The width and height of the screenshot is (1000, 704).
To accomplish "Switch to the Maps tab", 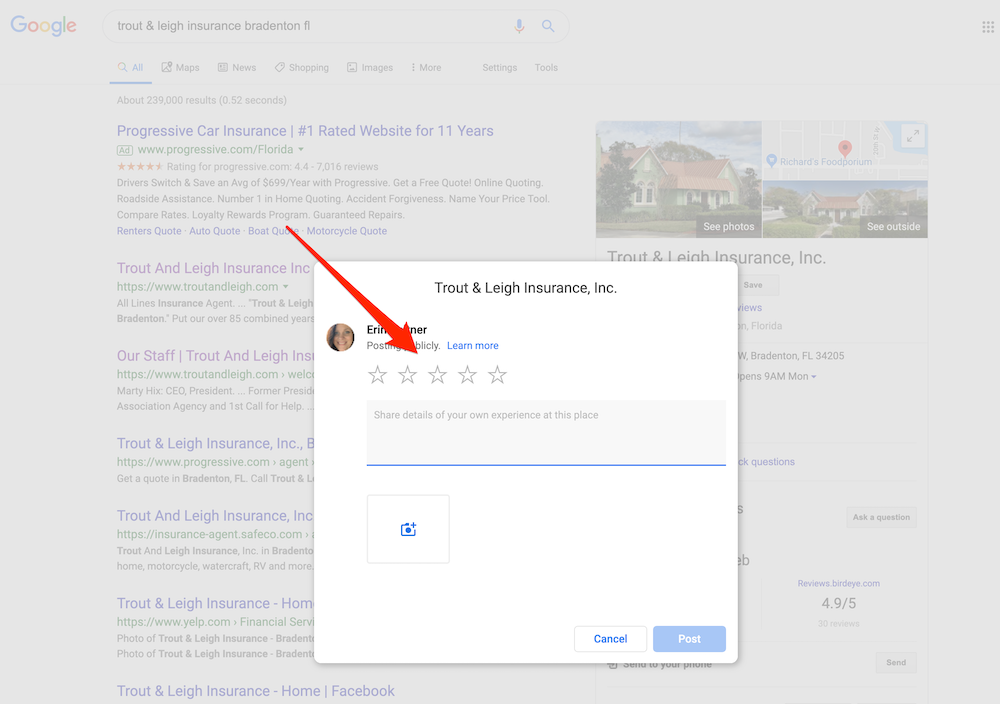I will [180, 68].
